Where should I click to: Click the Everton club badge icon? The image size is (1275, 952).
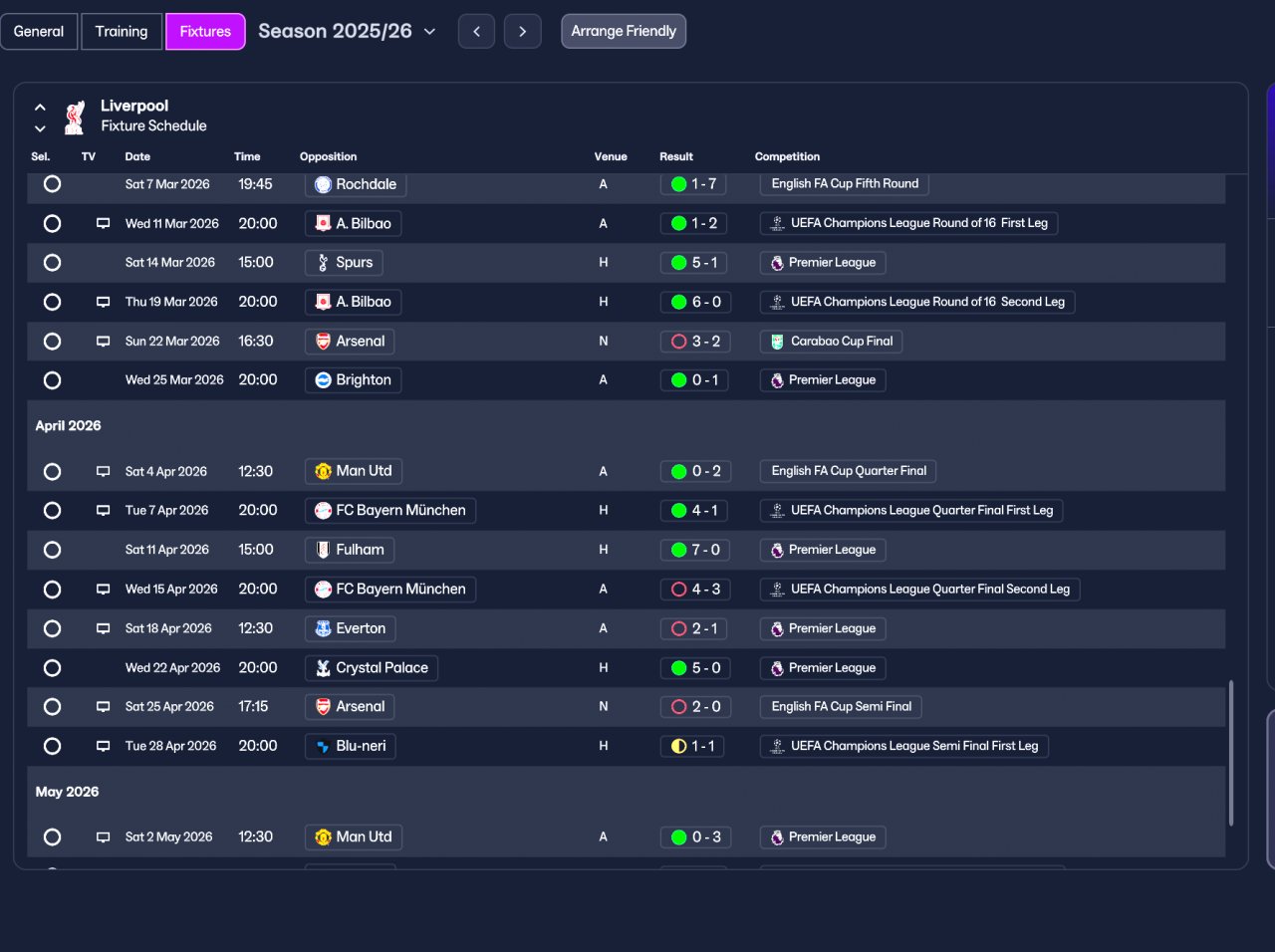(x=323, y=628)
